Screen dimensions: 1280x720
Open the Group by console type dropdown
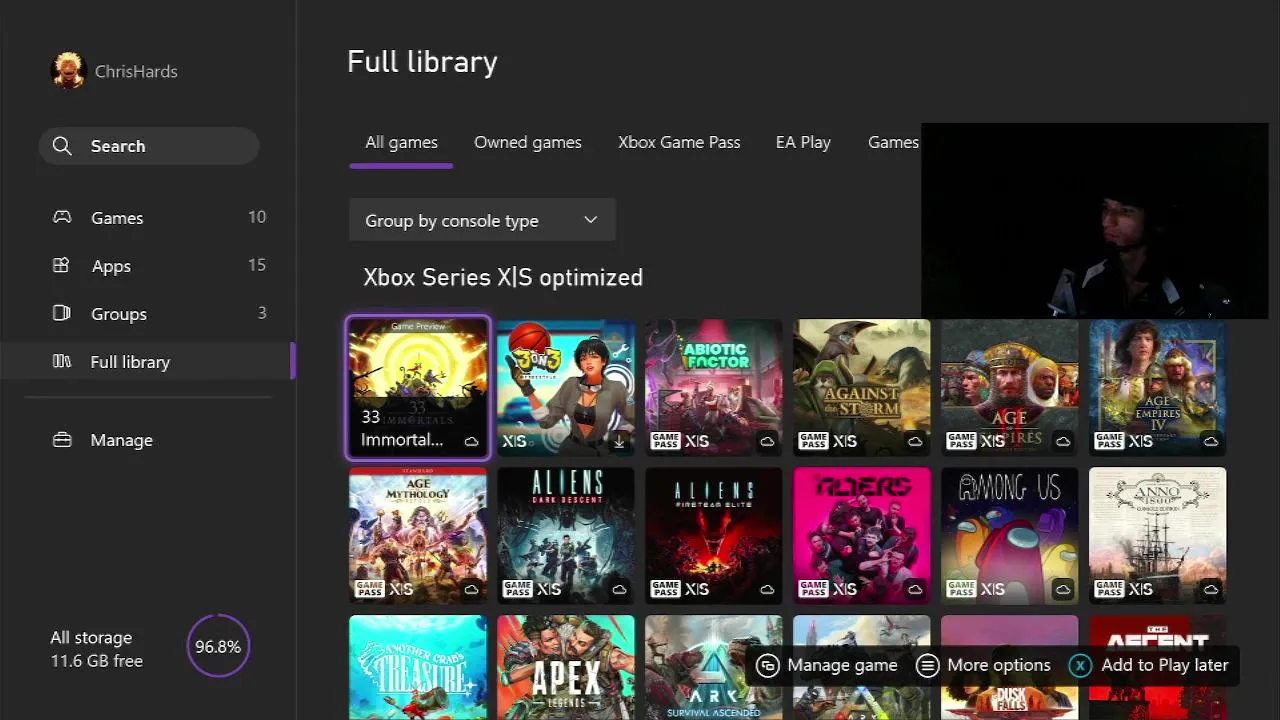pyautogui.click(x=482, y=220)
